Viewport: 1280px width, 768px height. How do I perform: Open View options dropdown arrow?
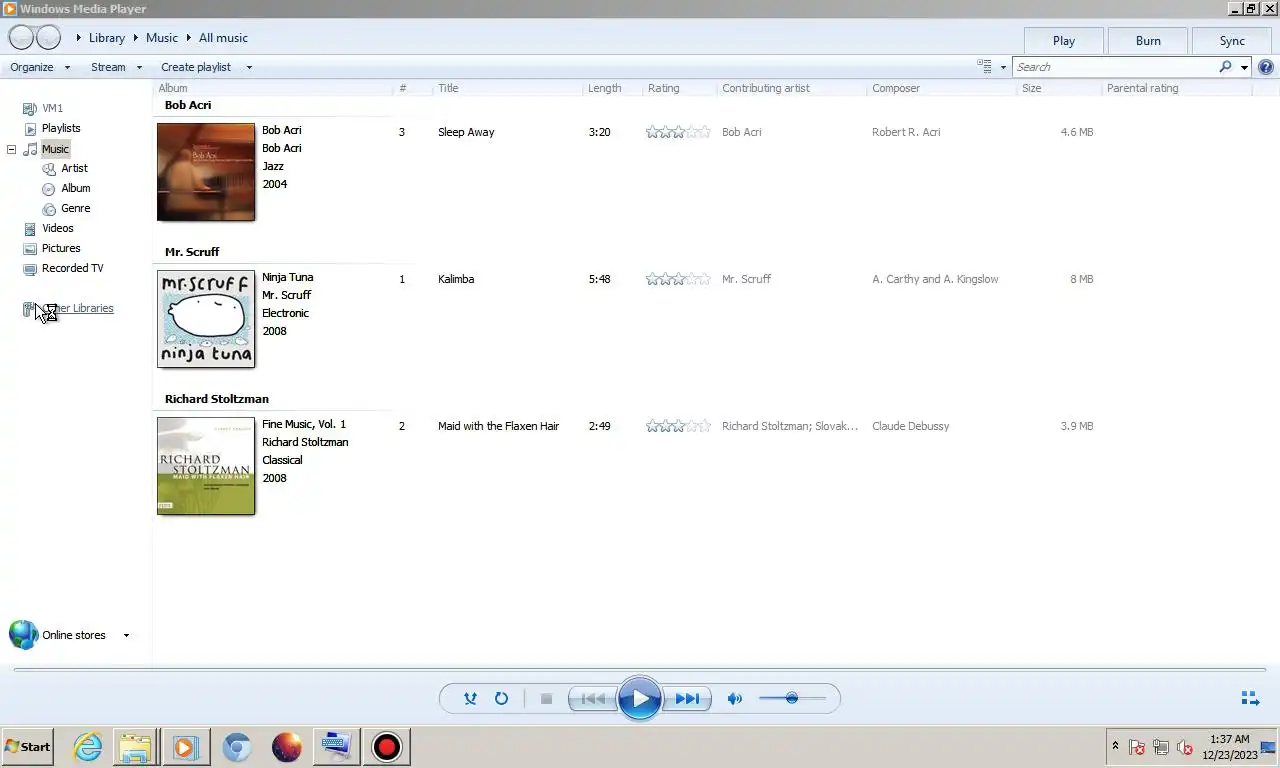click(1003, 68)
